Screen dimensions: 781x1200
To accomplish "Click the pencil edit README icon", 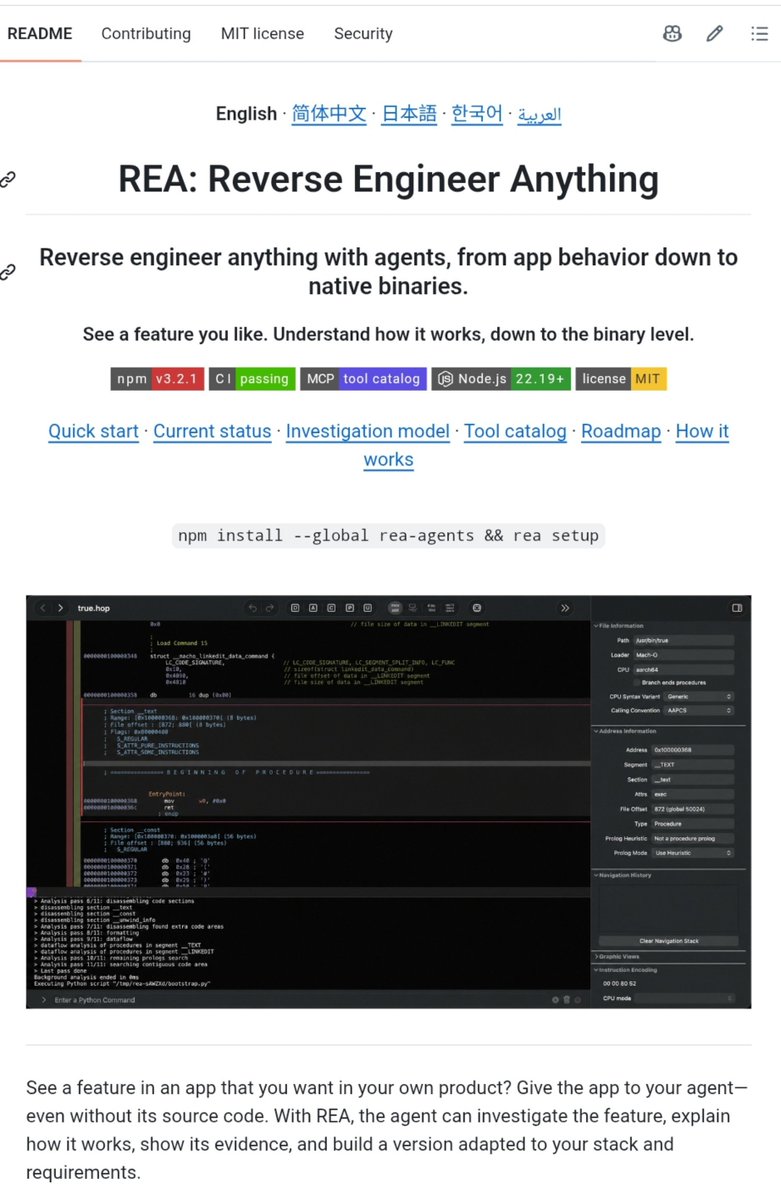I will pyautogui.click(x=714, y=33).
